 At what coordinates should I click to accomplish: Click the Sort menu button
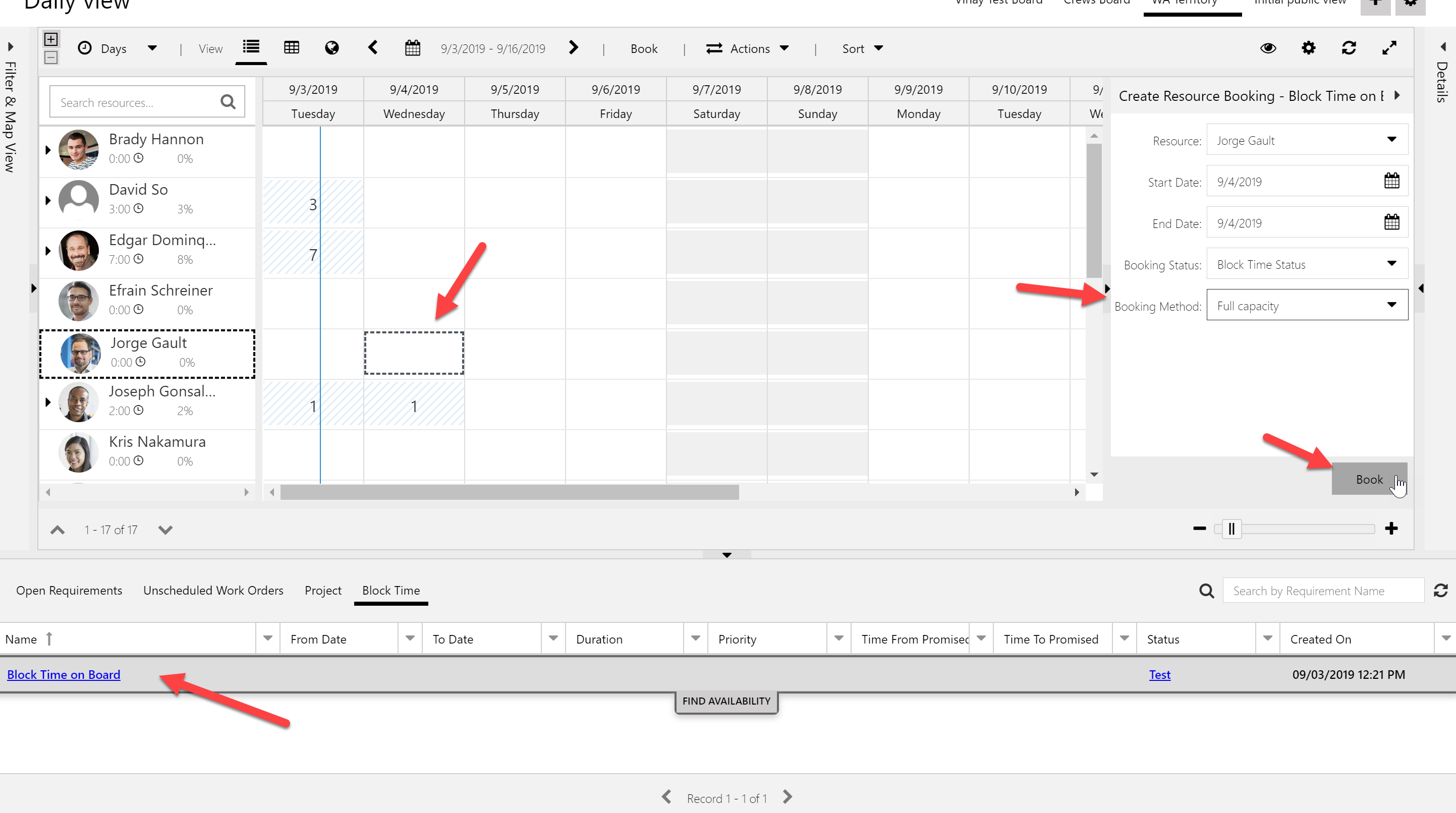click(x=861, y=47)
